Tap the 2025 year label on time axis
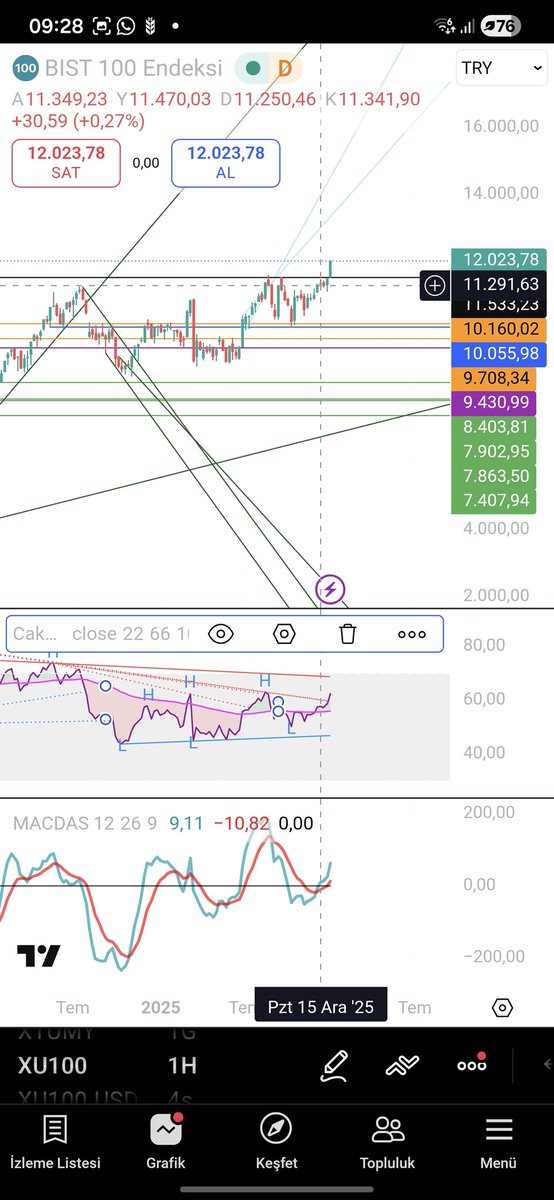554x1200 pixels. click(x=161, y=1007)
